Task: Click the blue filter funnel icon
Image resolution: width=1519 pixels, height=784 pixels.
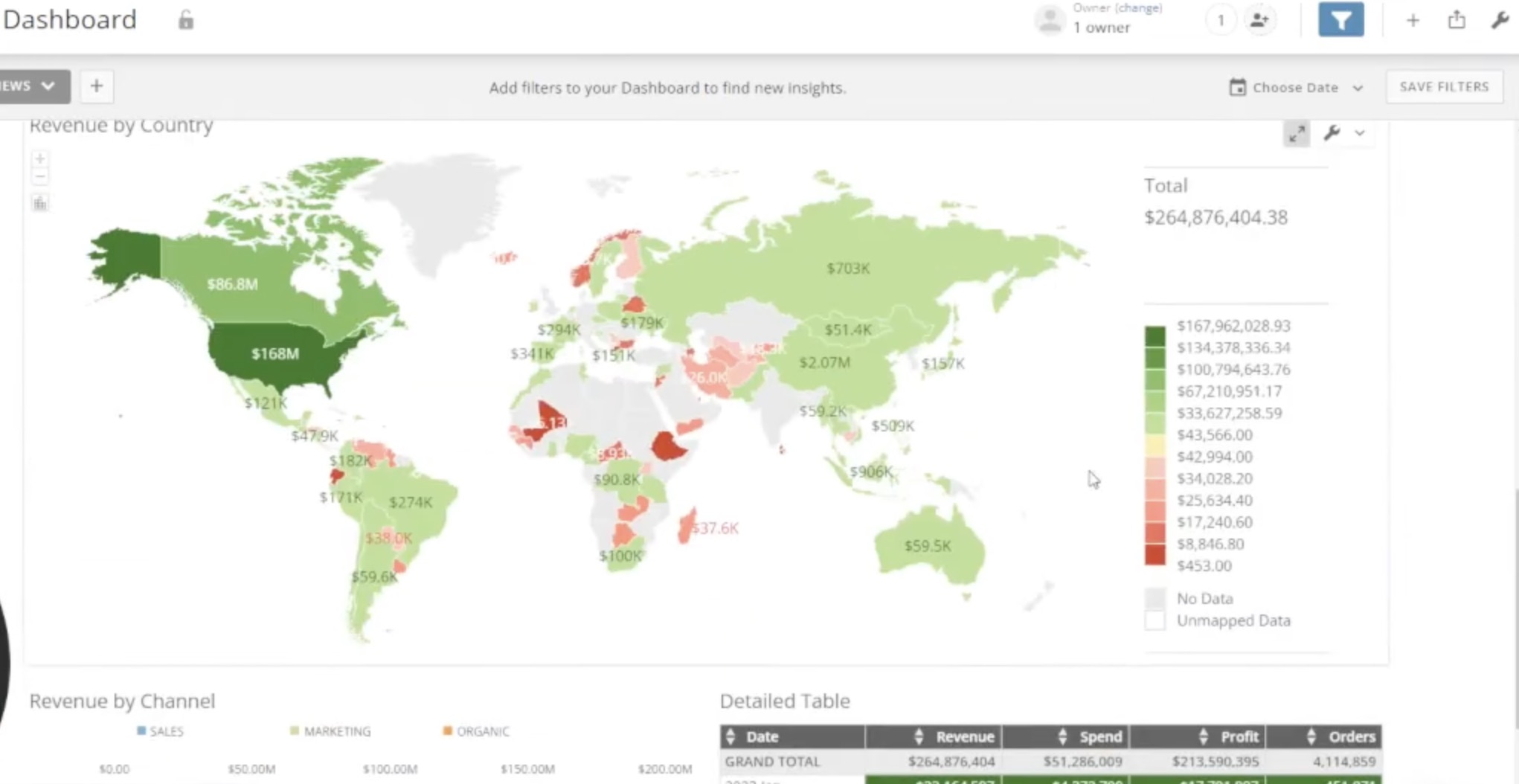Action: [1340, 20]
